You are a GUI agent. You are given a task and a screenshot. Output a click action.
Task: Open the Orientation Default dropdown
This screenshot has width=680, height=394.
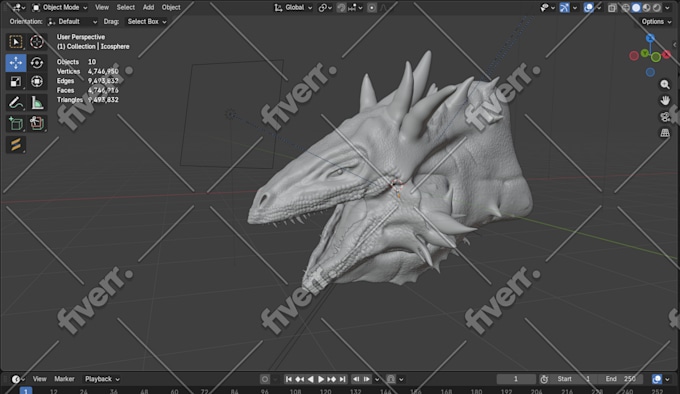click(x=73, y=22)
